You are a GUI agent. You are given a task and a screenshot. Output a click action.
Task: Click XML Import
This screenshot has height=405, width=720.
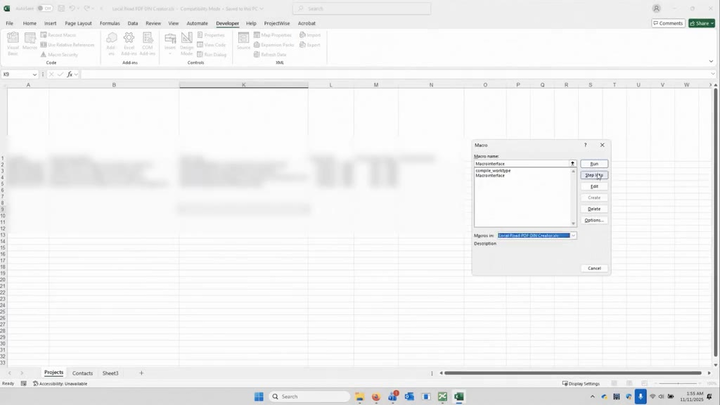[x=310, y=35]
